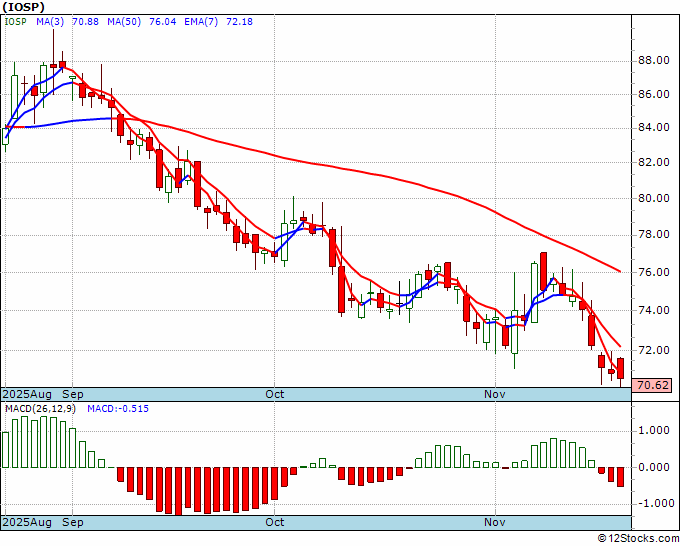Click Sep on MACD panel timeline
The image size is (680, 546).
tap(72, 522)
